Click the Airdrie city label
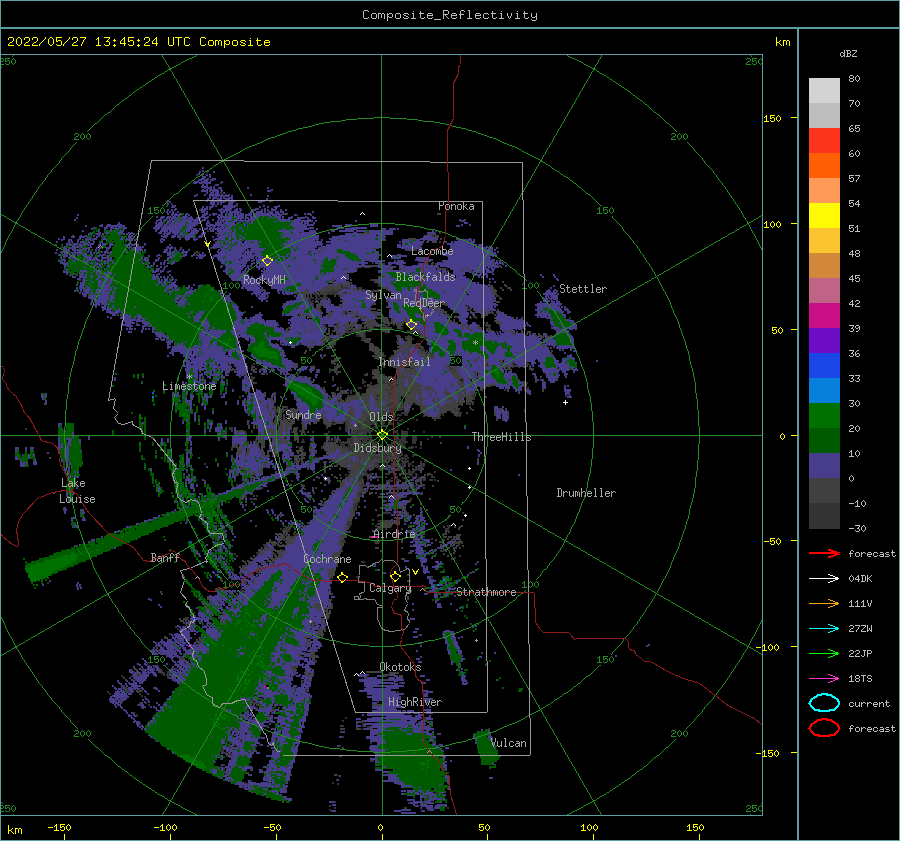The image size is (900, 841). tap(394, 534)
